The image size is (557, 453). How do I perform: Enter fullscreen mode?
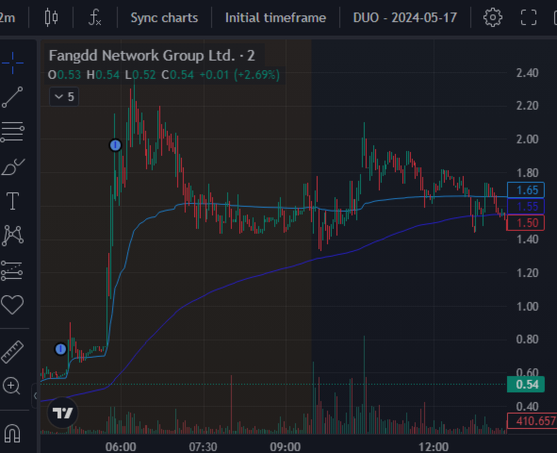click(x=528, y=17)
